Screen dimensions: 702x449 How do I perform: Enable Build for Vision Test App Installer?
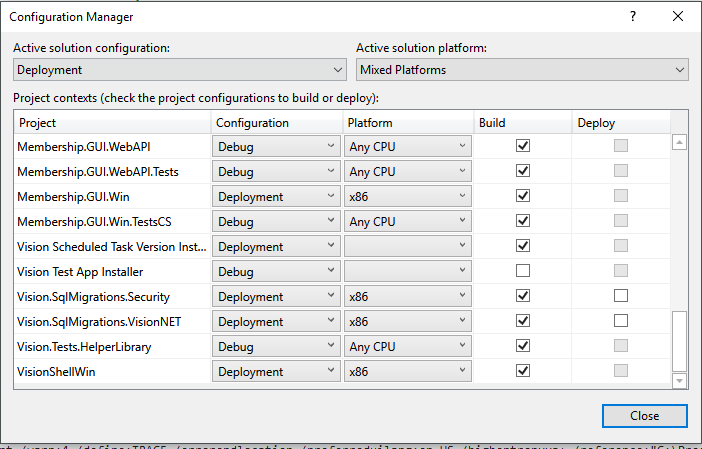(522, 271)
